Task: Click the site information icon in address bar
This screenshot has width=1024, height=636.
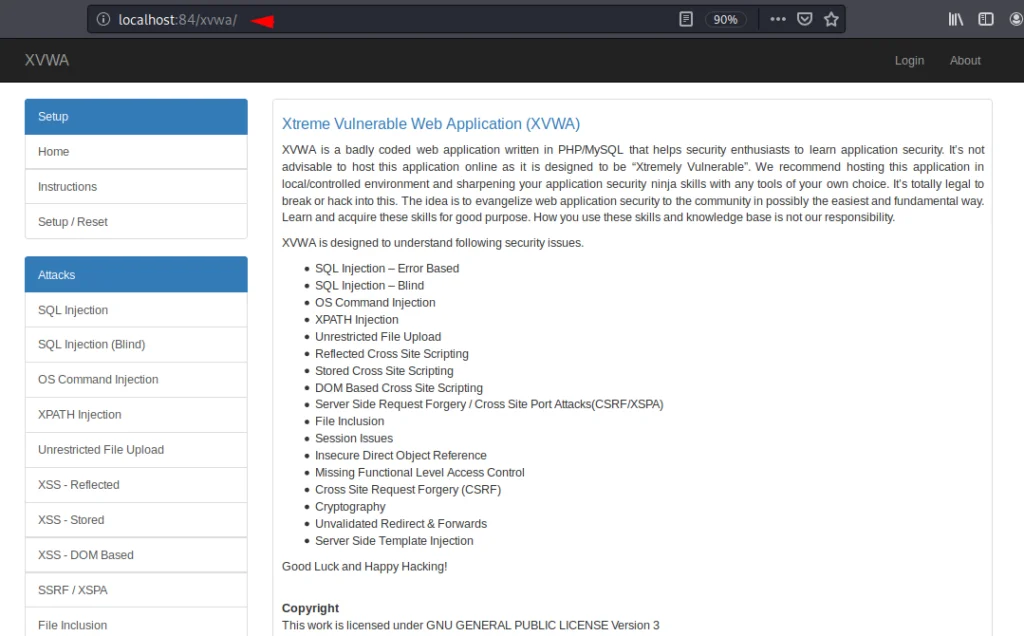Action: (103, 20)
